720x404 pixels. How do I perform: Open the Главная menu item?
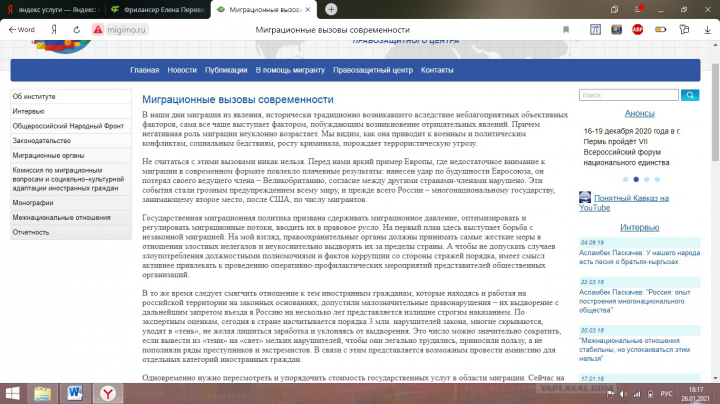[x=145, y=70]
